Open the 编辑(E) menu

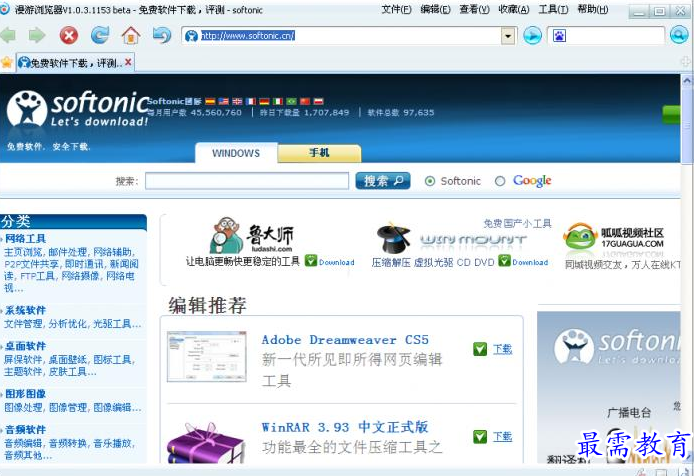point(436,9)
